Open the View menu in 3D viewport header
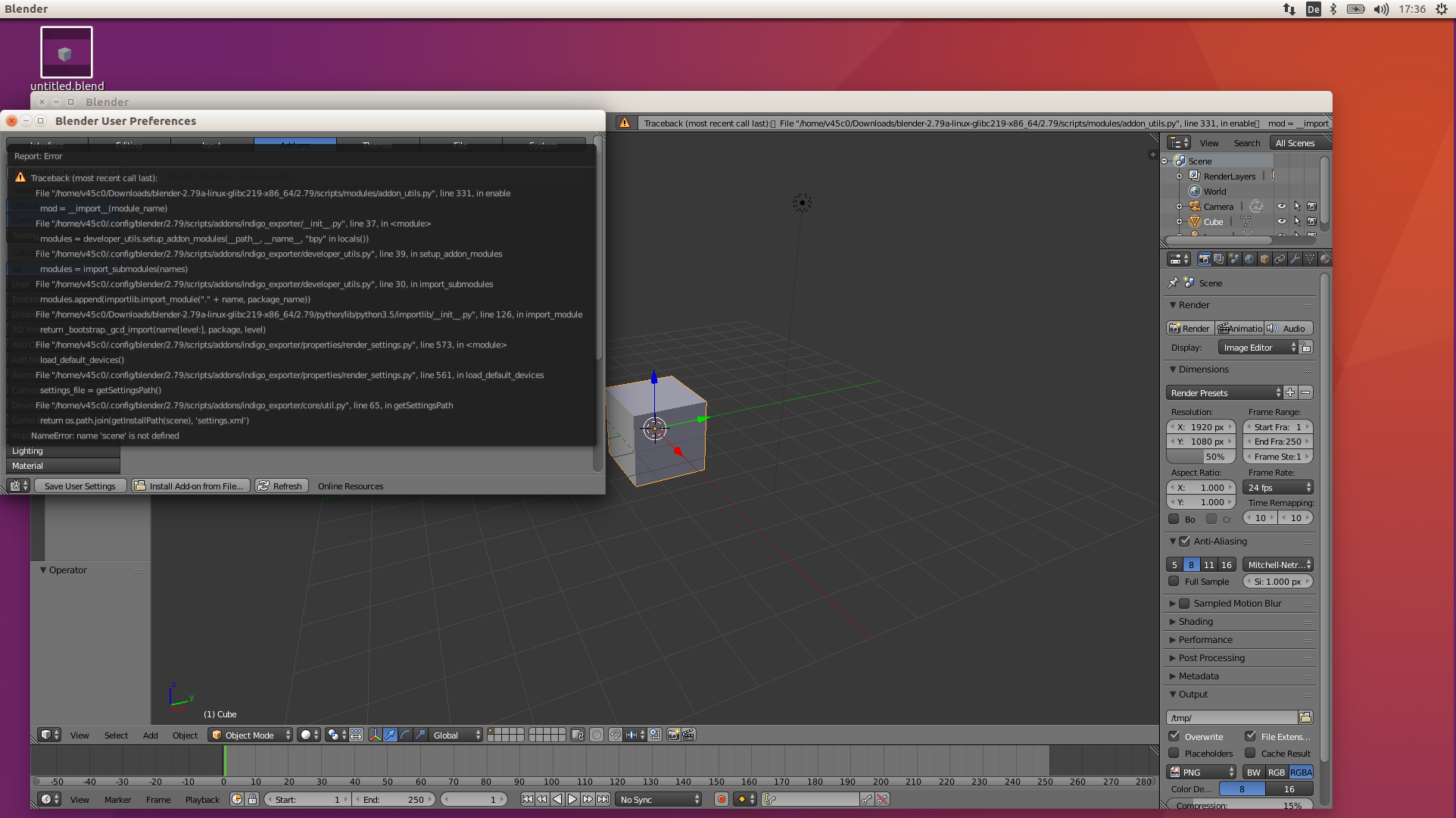1456x818 pixels. coord(80,735)
